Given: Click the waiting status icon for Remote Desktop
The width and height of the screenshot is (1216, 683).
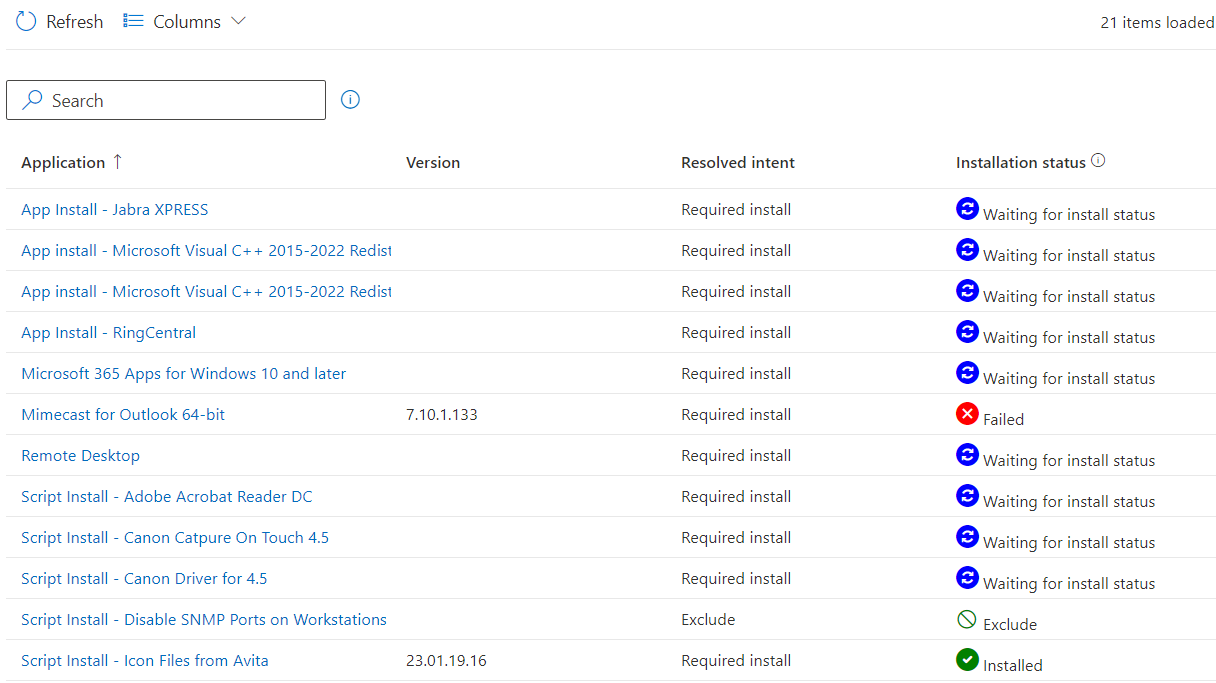Looking at the screenshot, I should click(x=967, y=455).
